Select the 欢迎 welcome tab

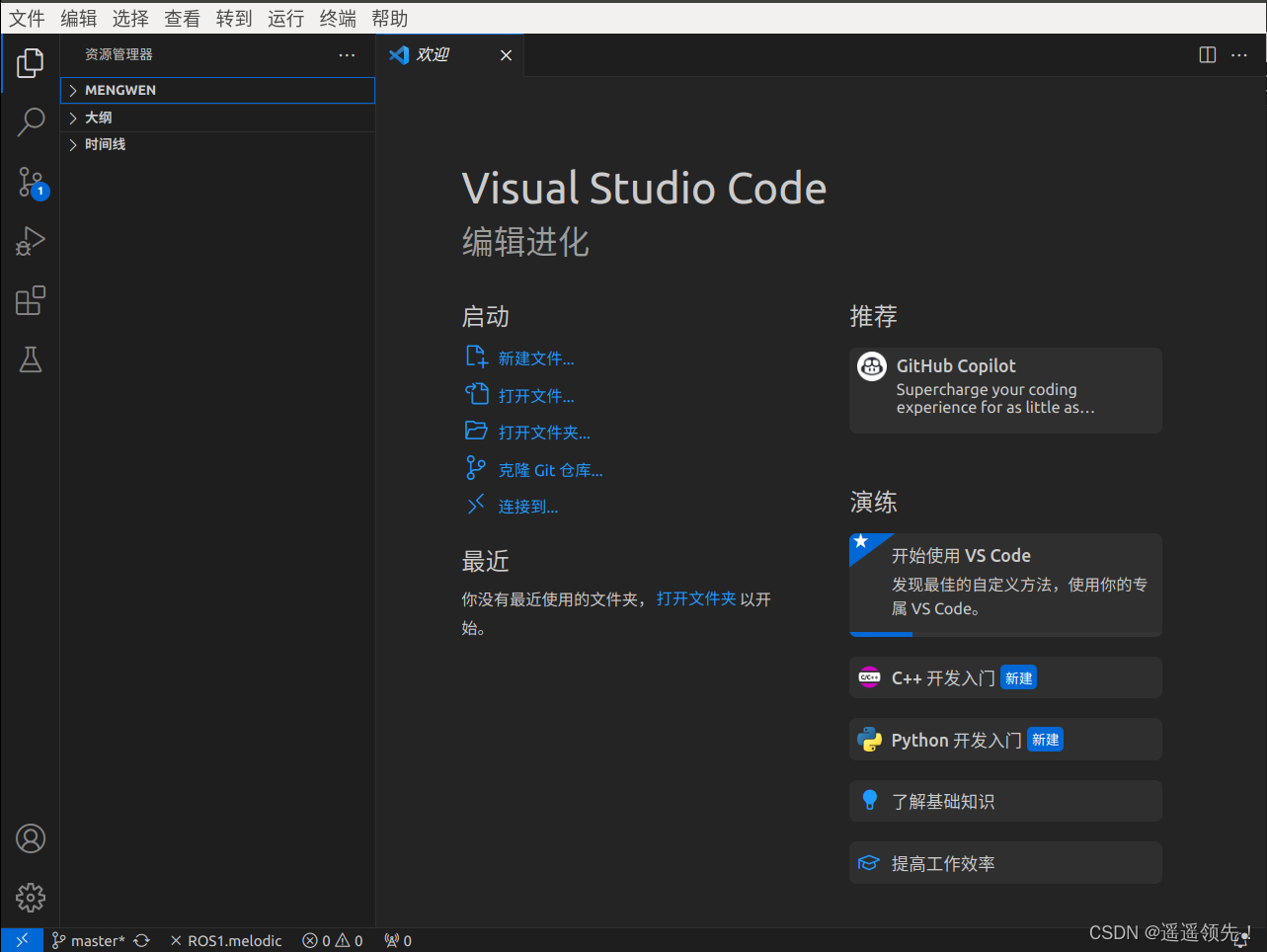(430, 55)
